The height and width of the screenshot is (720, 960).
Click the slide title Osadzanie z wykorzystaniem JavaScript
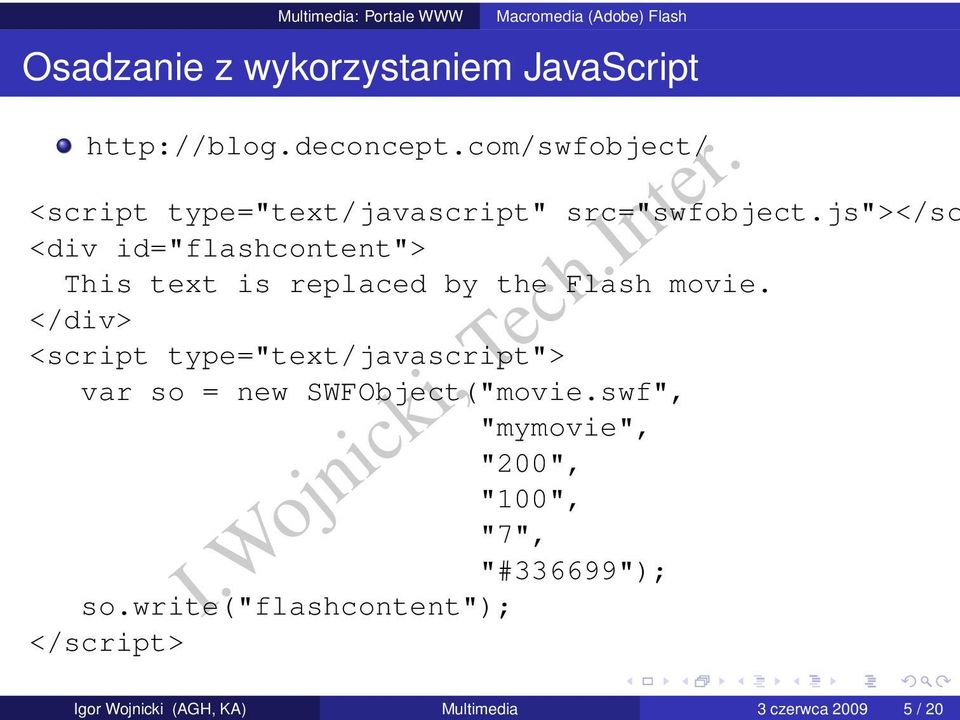point(360,67)
